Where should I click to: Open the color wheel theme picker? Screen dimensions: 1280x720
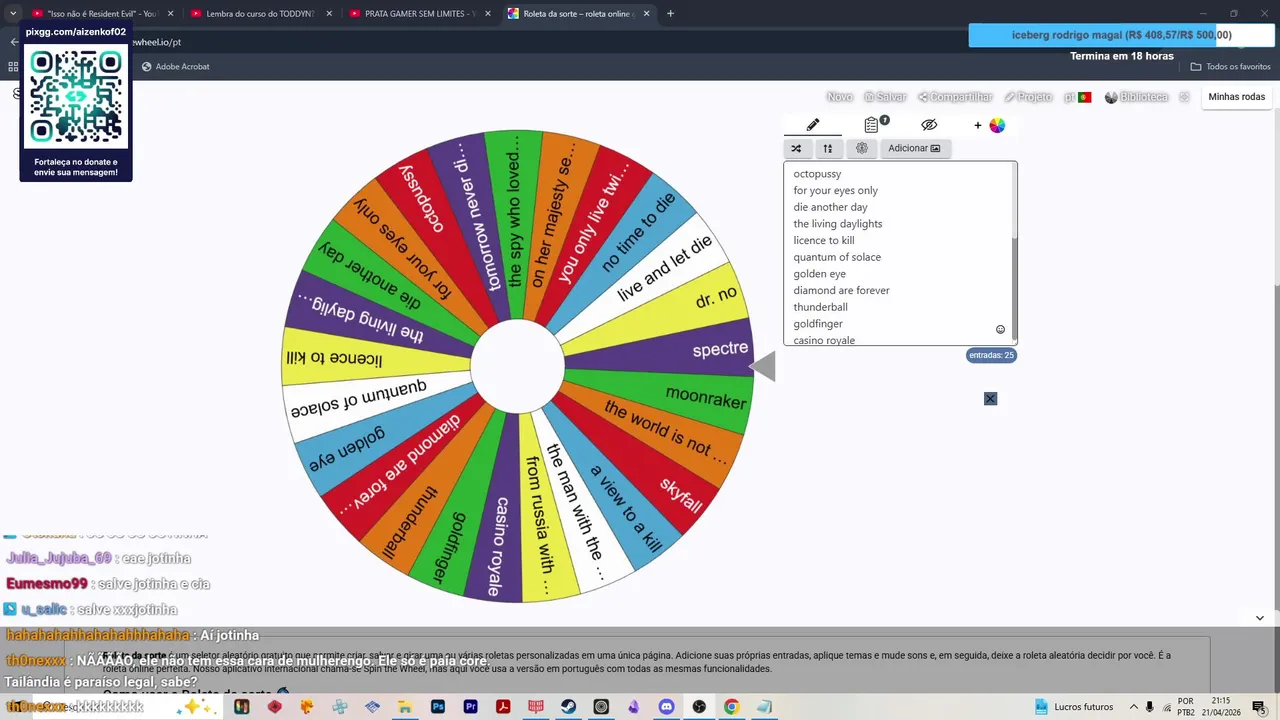tap(997, 125)
